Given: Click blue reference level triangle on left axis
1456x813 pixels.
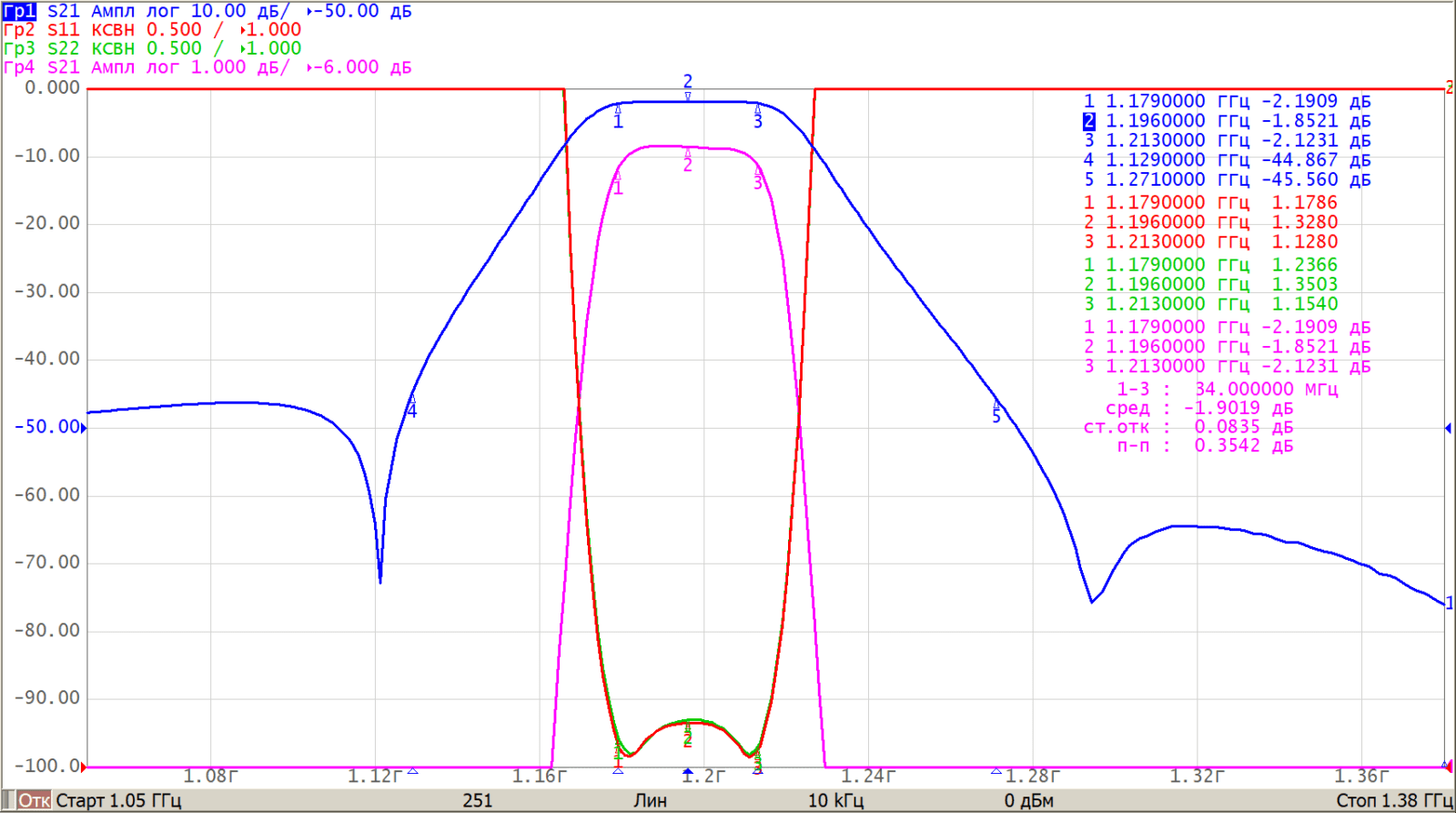Looking at the screenshot, I should click(84, 428).
